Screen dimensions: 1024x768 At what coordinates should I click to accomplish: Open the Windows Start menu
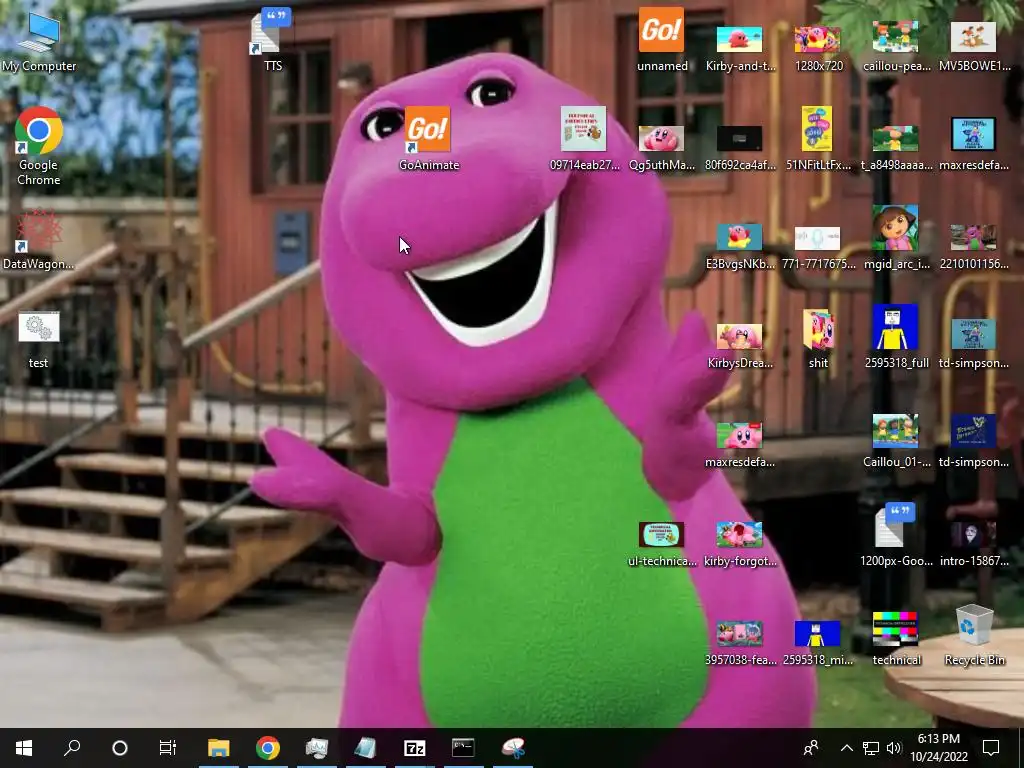click(24, 748)
